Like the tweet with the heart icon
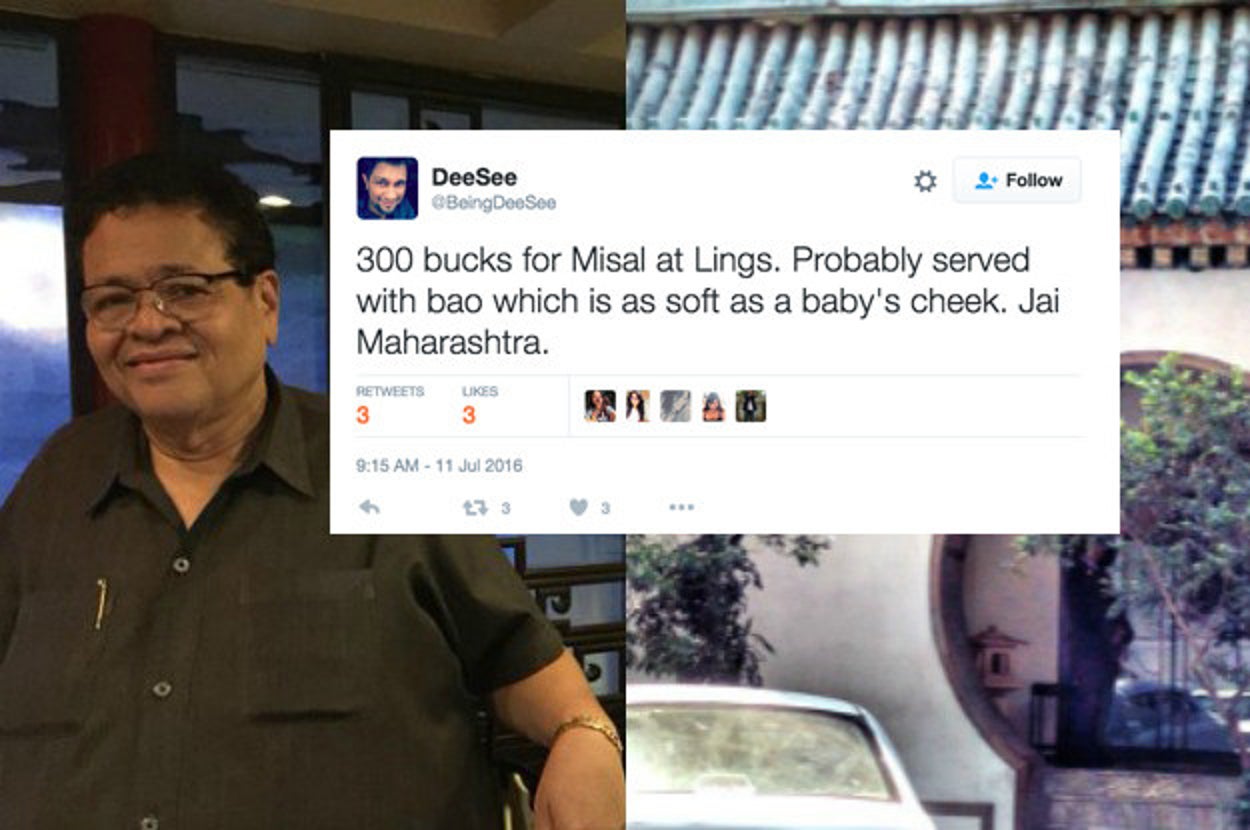Screen dimensions: 1250x830 [x=578, y=507]
